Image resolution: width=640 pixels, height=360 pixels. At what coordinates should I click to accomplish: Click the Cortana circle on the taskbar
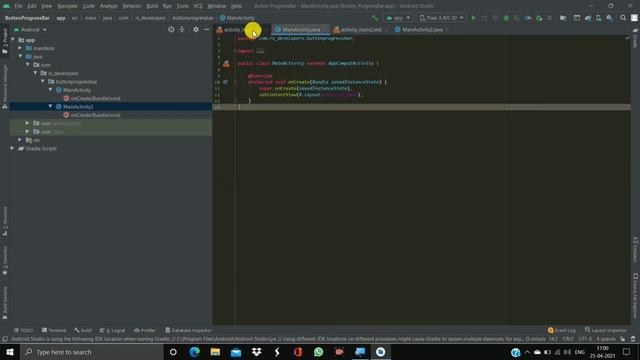click(173, 352)
